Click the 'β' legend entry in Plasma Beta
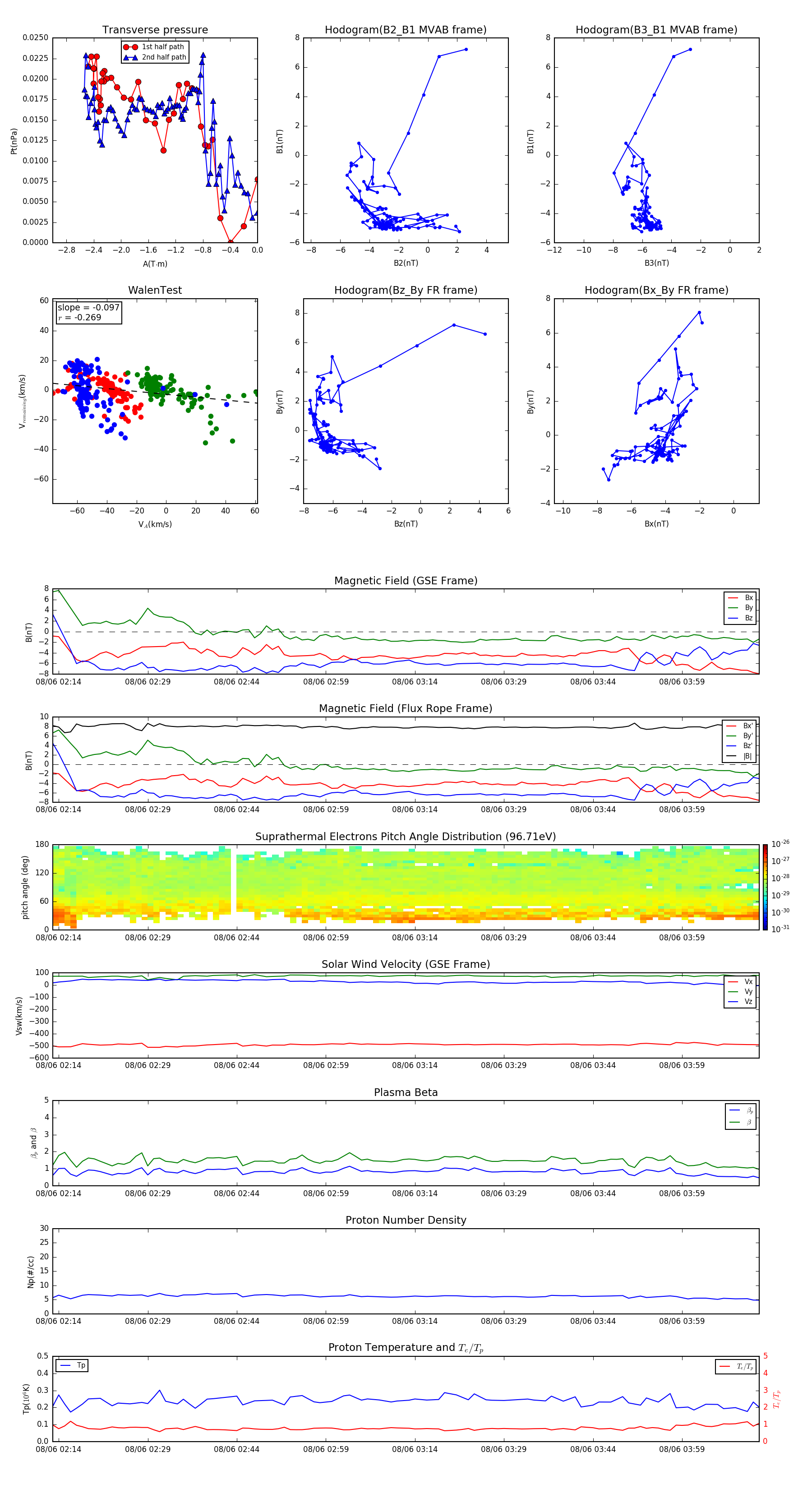The image size is (812, 1489). tap(742, 1122)
